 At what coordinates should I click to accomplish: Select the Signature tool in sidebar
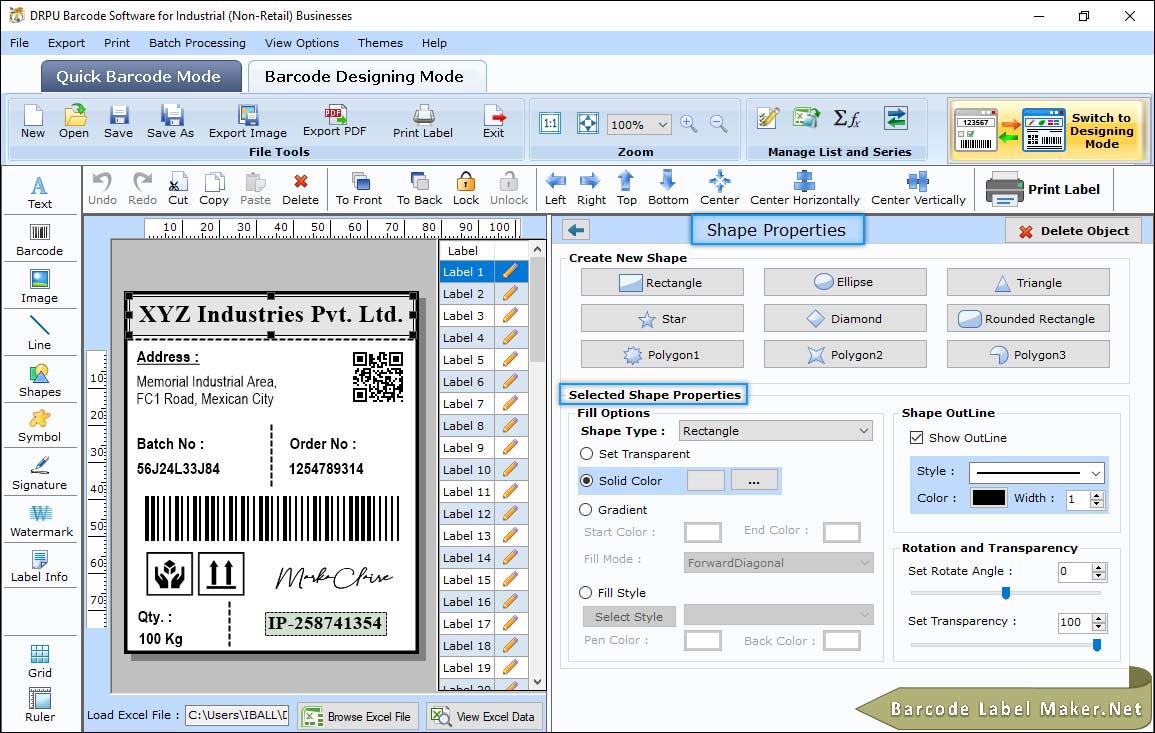40,474
